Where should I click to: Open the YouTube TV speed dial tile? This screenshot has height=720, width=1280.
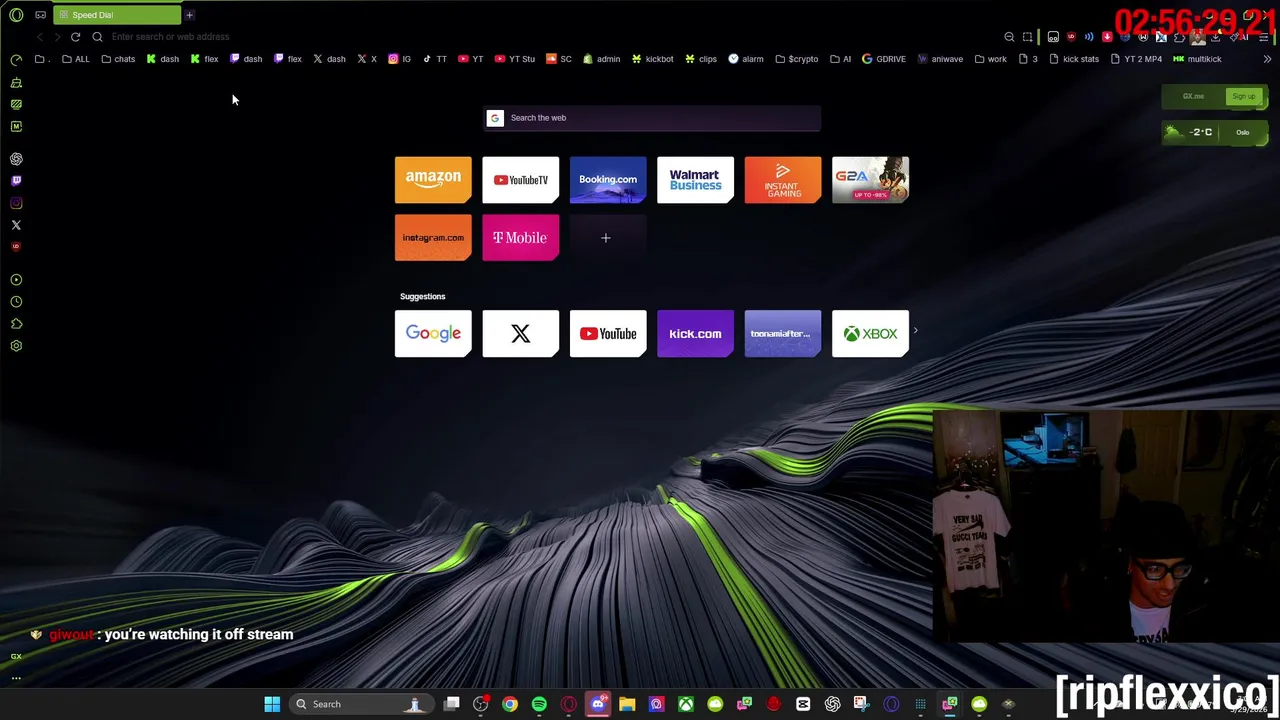pos(520,180)
